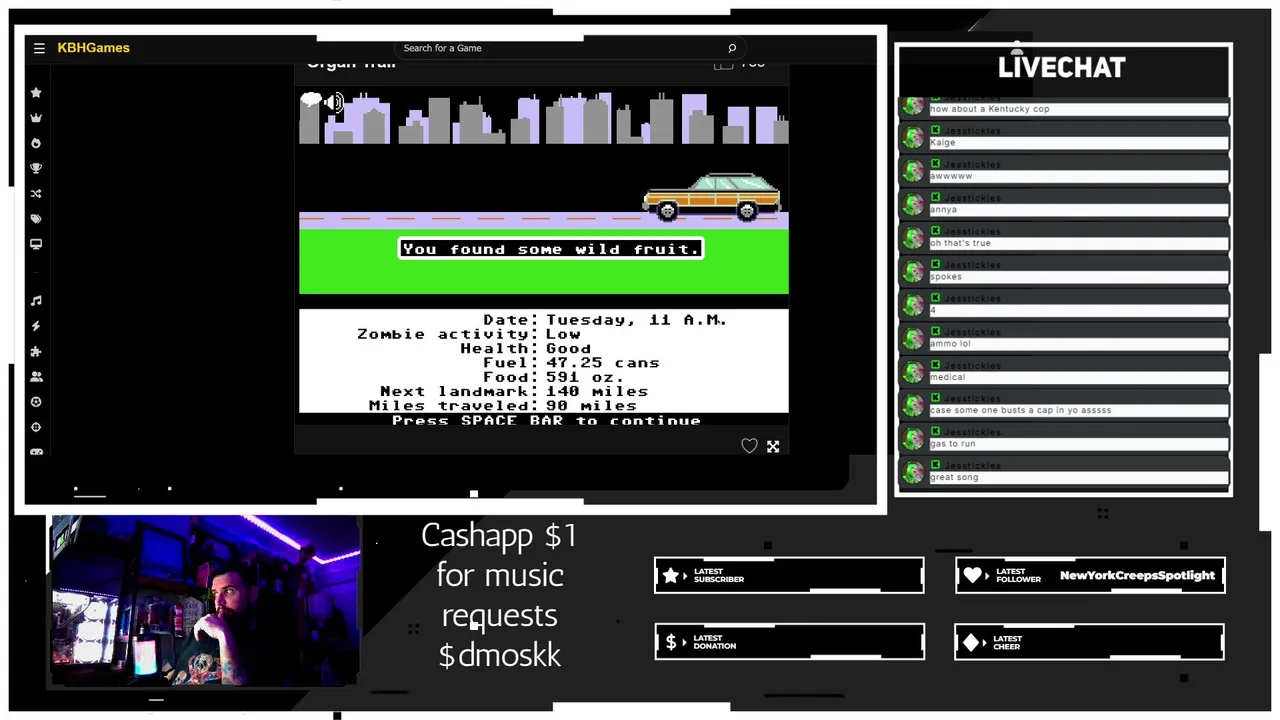
Task: Toggle the game's speaker sound icon
Action: pos(334,101)
